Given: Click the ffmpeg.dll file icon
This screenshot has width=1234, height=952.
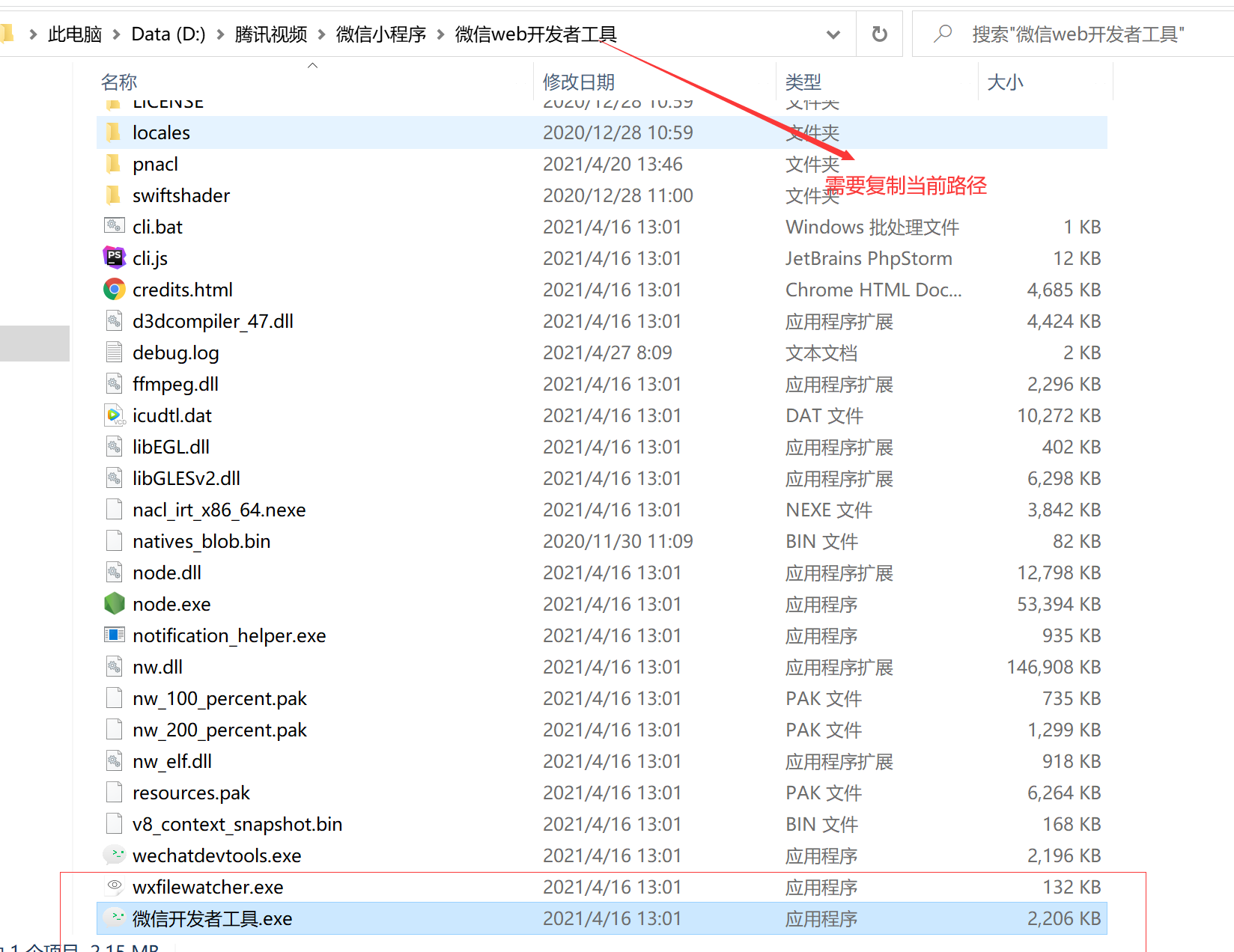Looking at the screenshot, I should tap(114, 384).
